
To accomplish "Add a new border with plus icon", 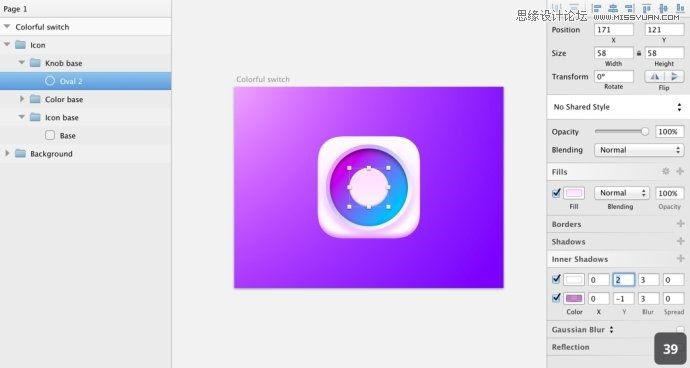I will click(x=680, y=224).
